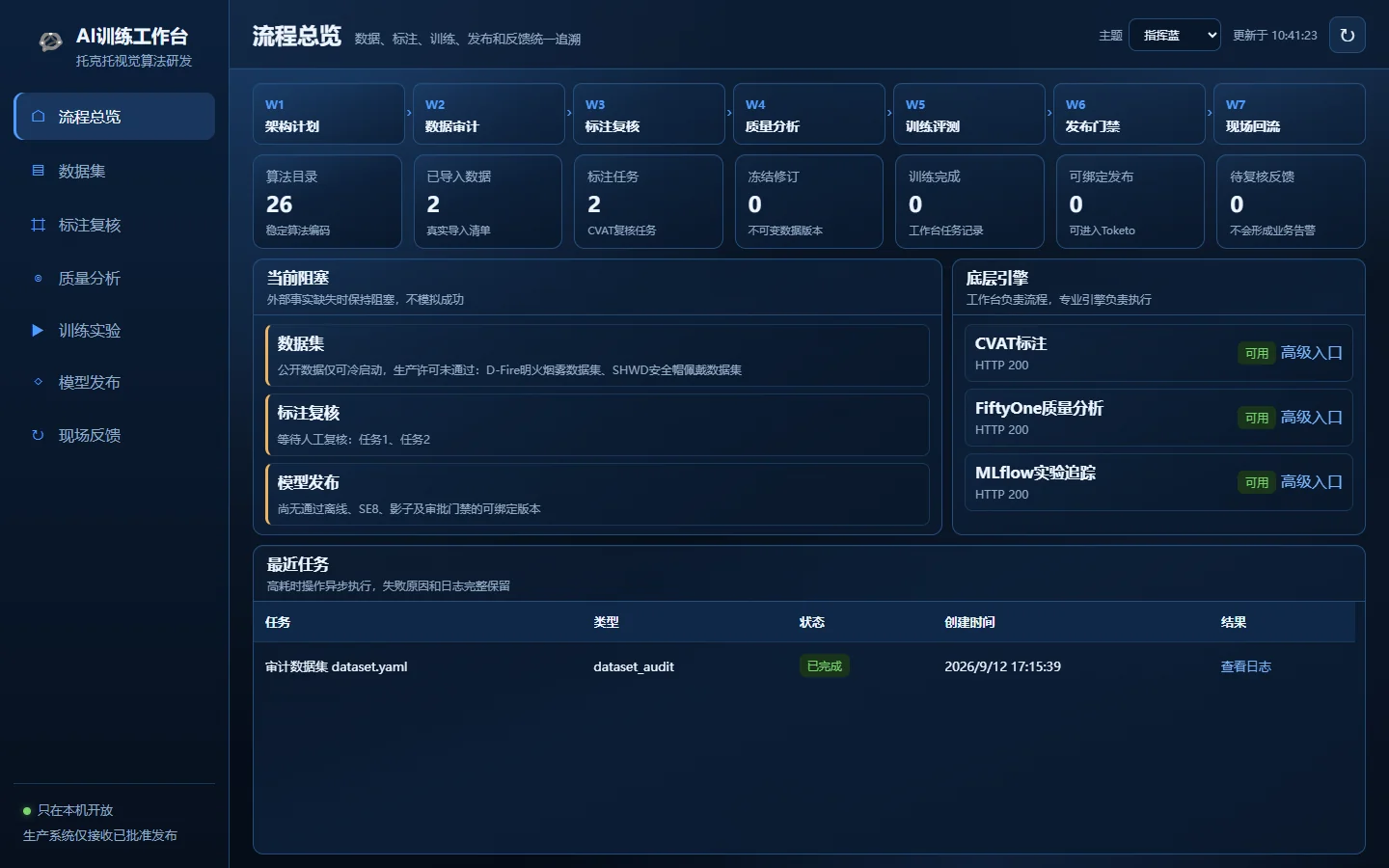This screenshot has width=1389, height=868.
Task: Click the play icon beside 训练实验
Action: tap(39, 330)
